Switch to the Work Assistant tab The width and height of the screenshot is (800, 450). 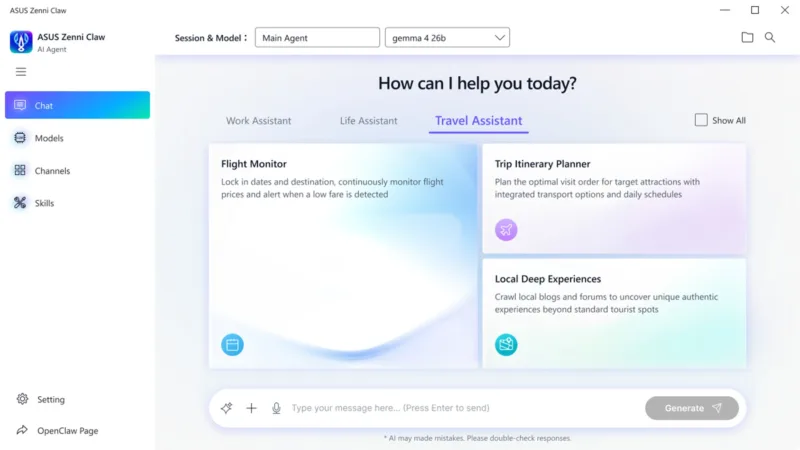[259, 121]
